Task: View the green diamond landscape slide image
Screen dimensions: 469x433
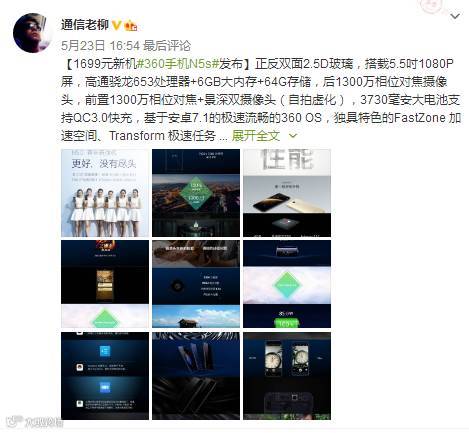Action: pos(196,193)
